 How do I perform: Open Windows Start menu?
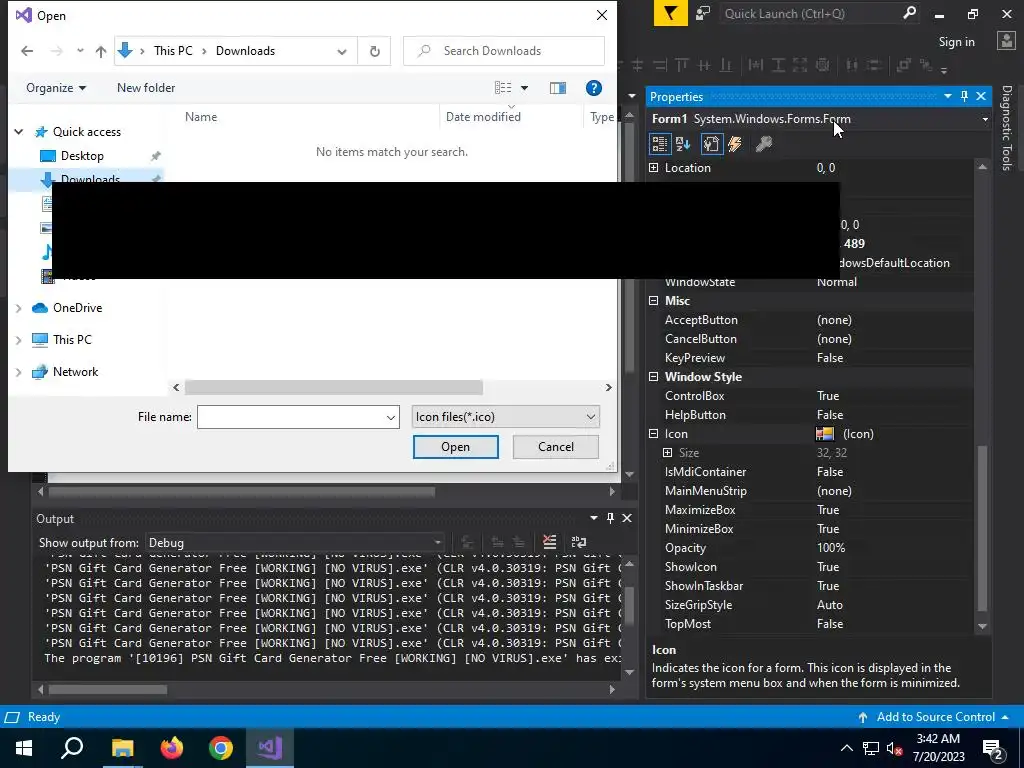point(24,748)
